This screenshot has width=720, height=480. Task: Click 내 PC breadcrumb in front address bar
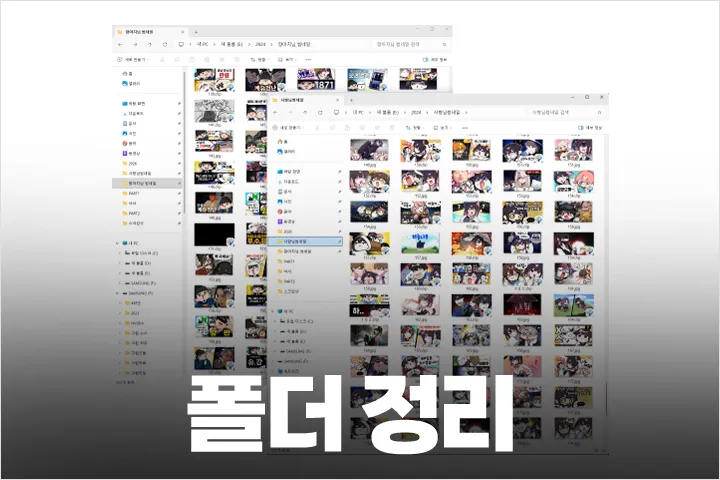358,113
